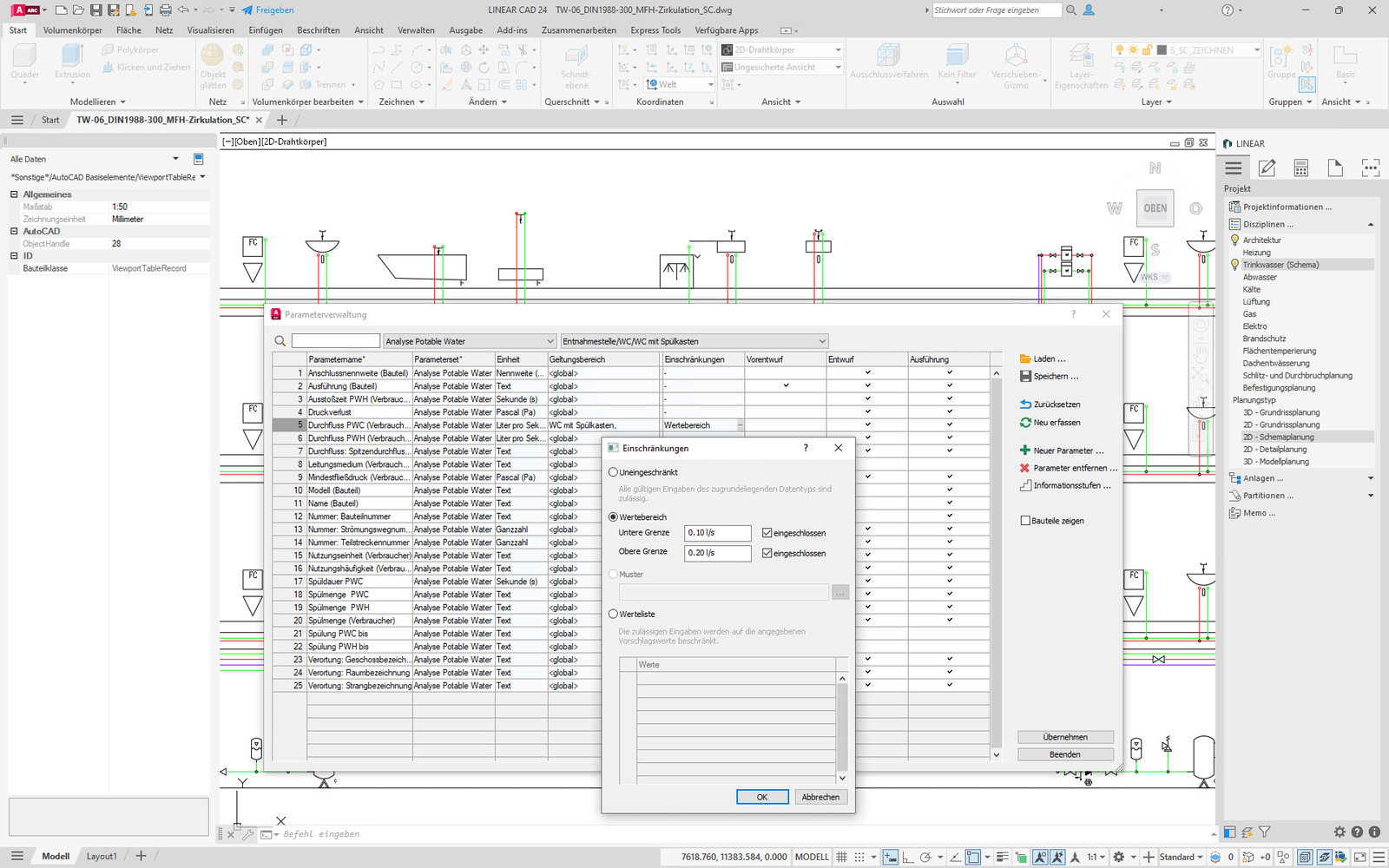
Task: Click the Werte list scrollbar down arrow
Action: click(842, 778)
